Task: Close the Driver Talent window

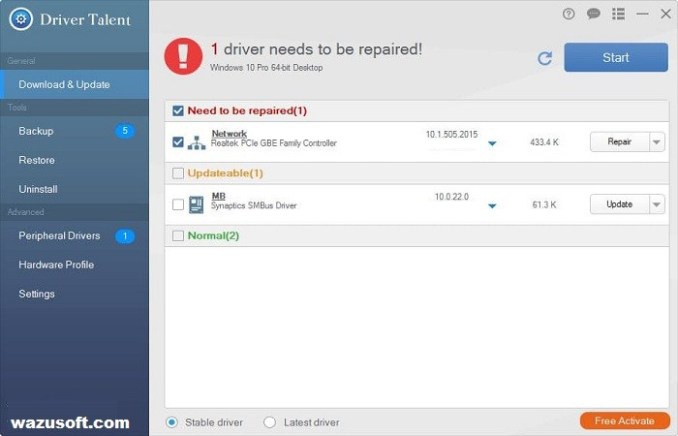Action: [666, 14]
